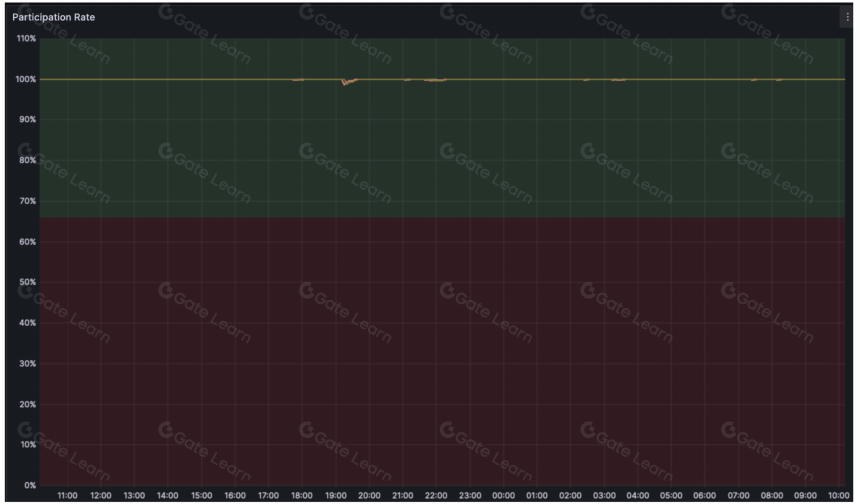Click the 20:00 time axis label
Screen dimensions: 860x504
[369, 495]
